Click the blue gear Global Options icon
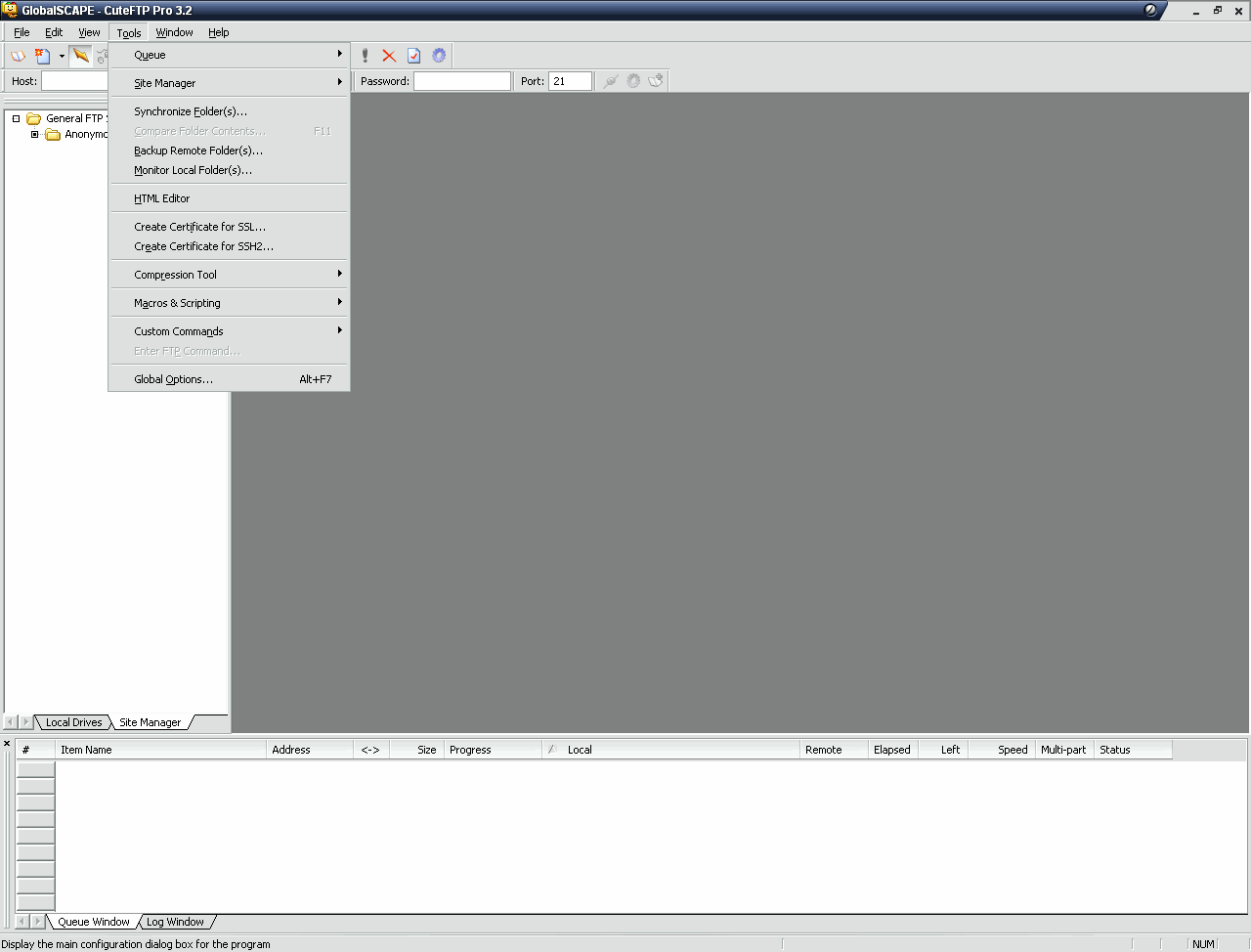Viewport: 1251px width, 952px height. (x=439, y=56)
